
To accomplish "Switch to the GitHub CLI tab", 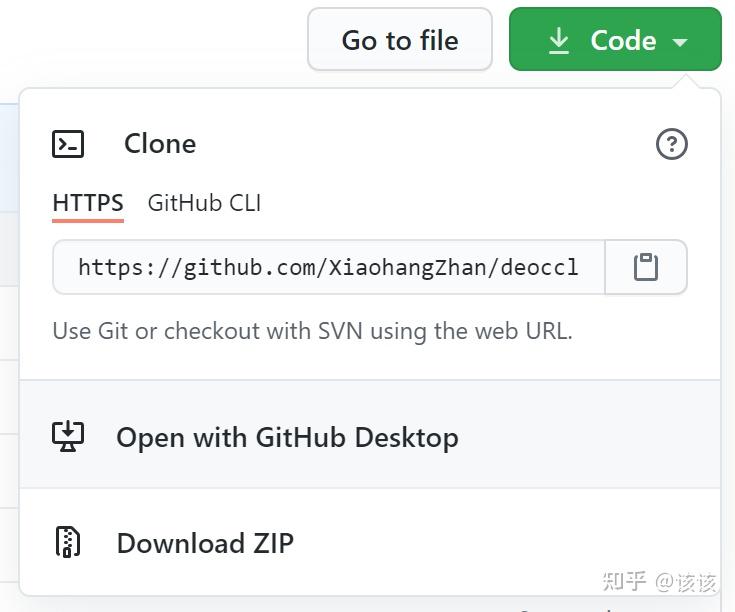I will tap(204, 203).
